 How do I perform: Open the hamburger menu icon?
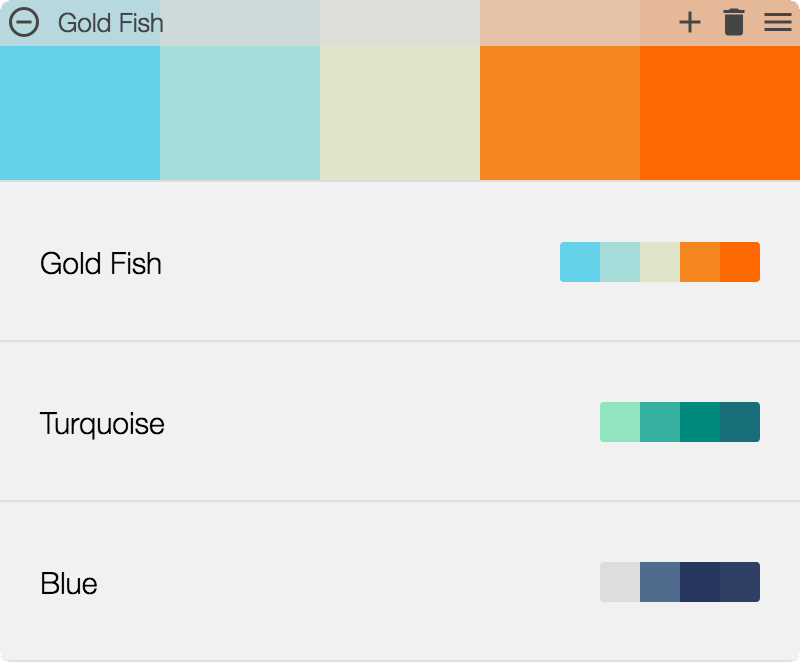coord(777,22)
